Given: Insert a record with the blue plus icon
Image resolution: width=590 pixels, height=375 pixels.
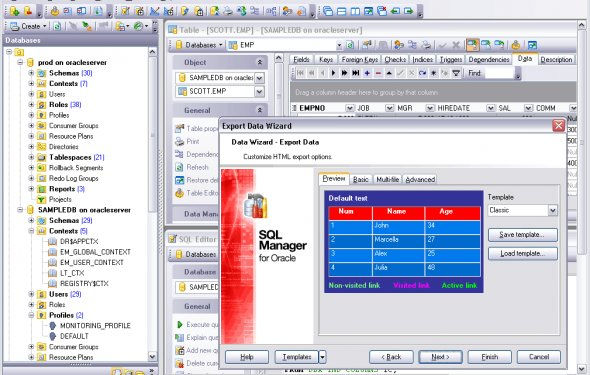Looking at the screenshot, I should (367, 73).
